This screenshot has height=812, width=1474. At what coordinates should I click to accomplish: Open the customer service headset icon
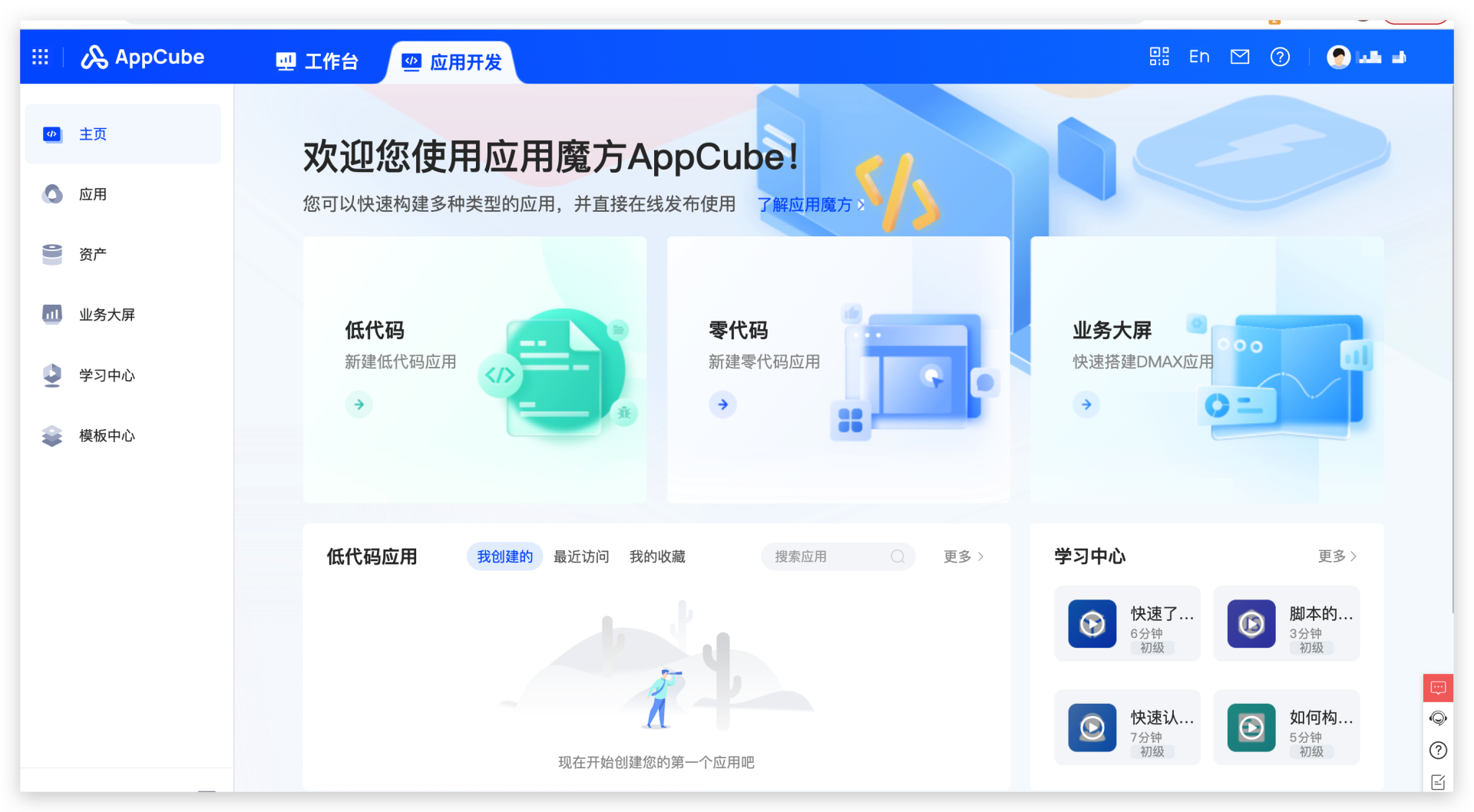pyautogui.click(x=1438, y=718)
